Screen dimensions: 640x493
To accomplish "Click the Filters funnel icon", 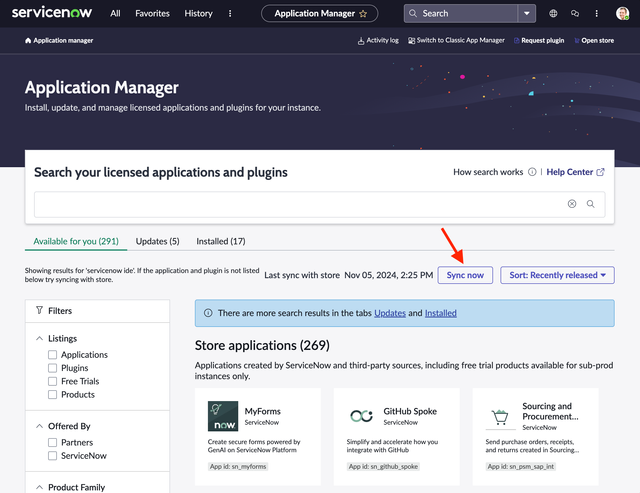I will (x=39, y=311).
